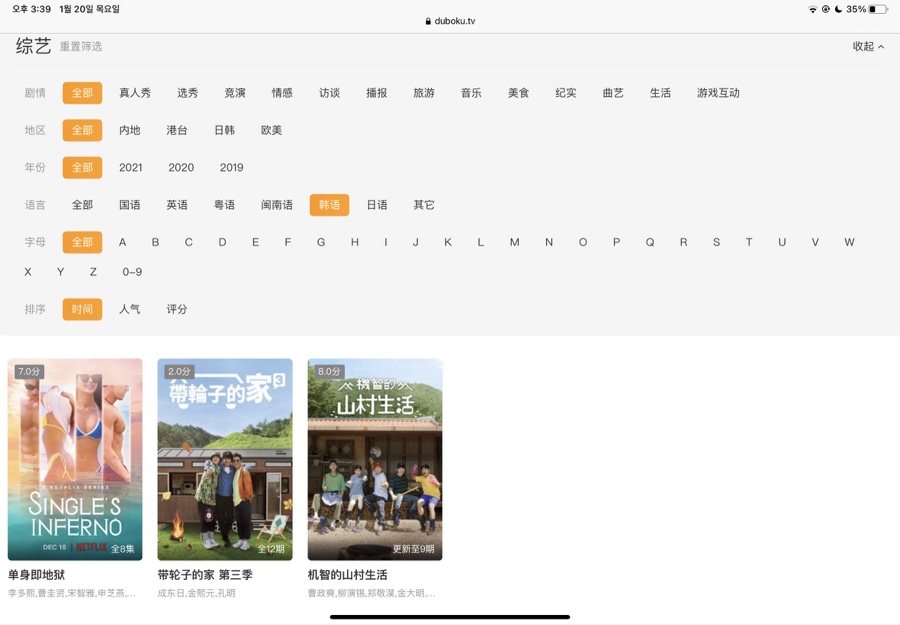Filter by year 2020
900x625 pixels.
click(x=181, y=168)
